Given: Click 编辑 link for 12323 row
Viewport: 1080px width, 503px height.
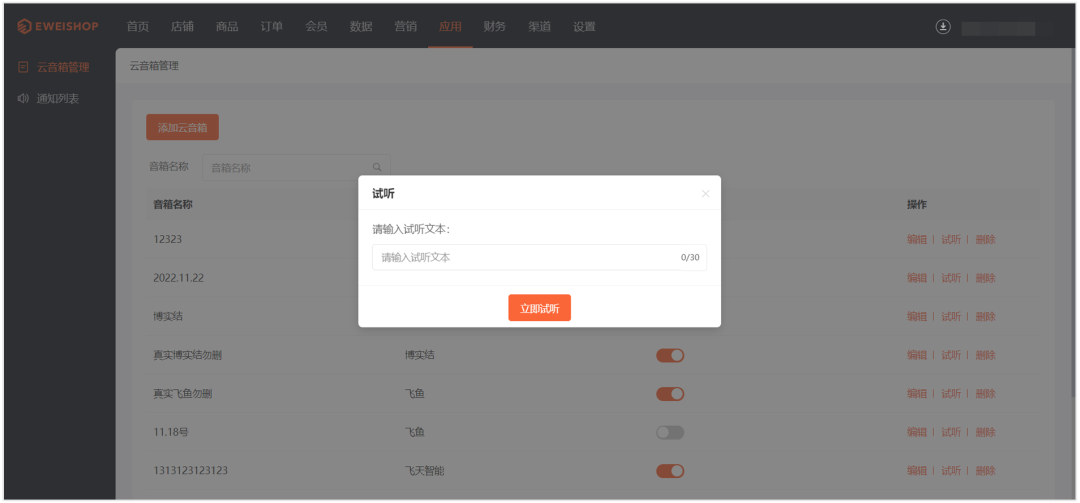Looking at the screenshot, I should point(916,239).
